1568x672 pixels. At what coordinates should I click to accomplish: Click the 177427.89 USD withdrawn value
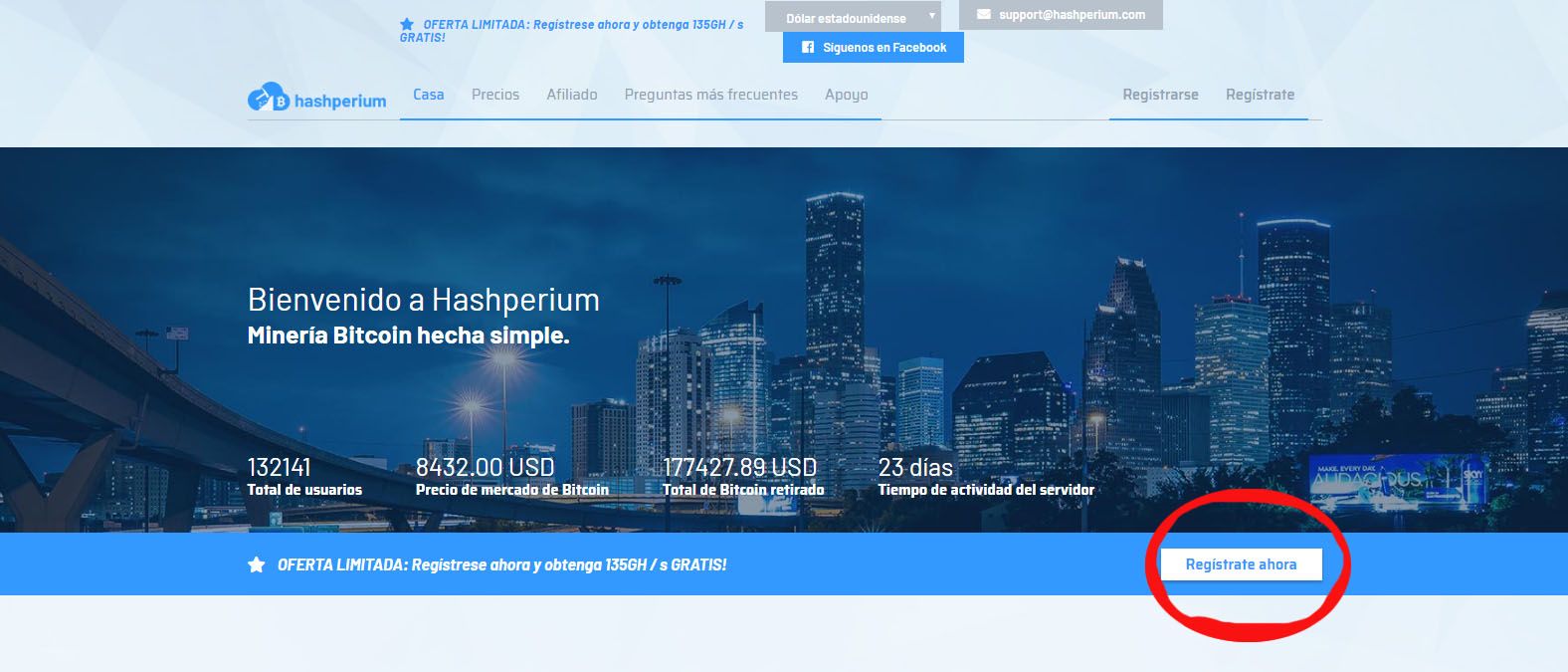click(740, 467)
